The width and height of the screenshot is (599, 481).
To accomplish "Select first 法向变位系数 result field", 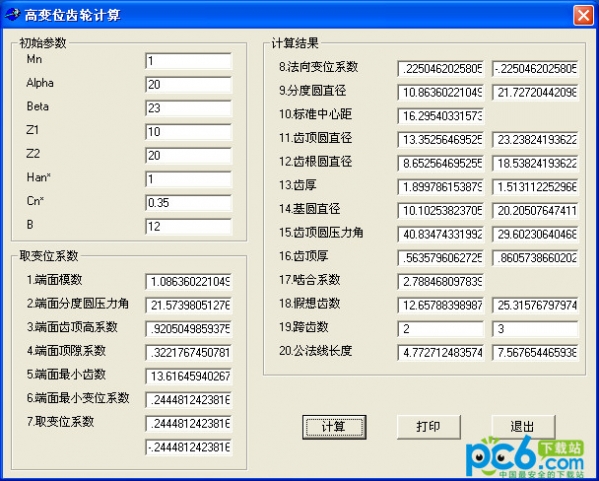I will pyautogui.click(x=440, y=69).
